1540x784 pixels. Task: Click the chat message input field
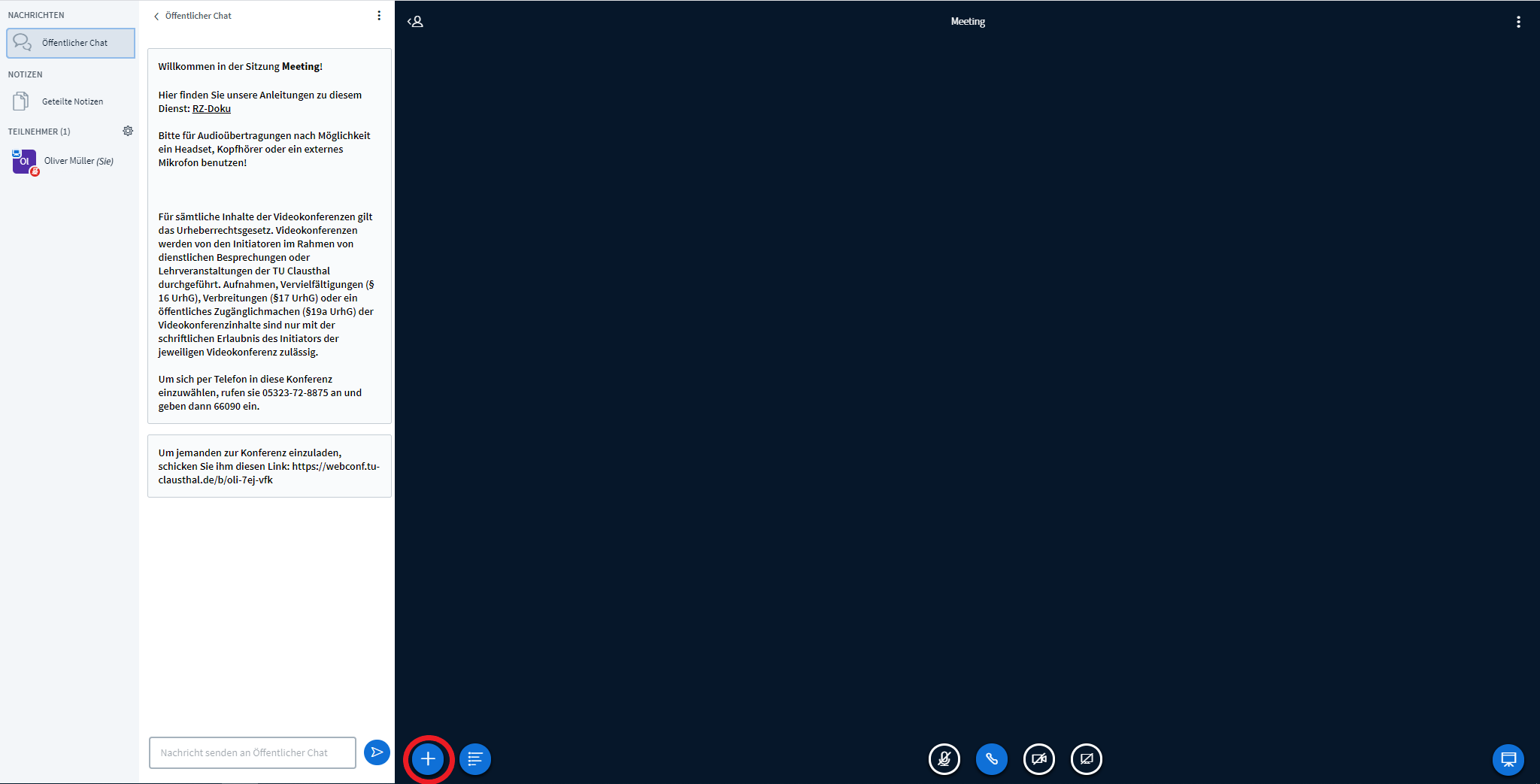click(x=252, y=752)
